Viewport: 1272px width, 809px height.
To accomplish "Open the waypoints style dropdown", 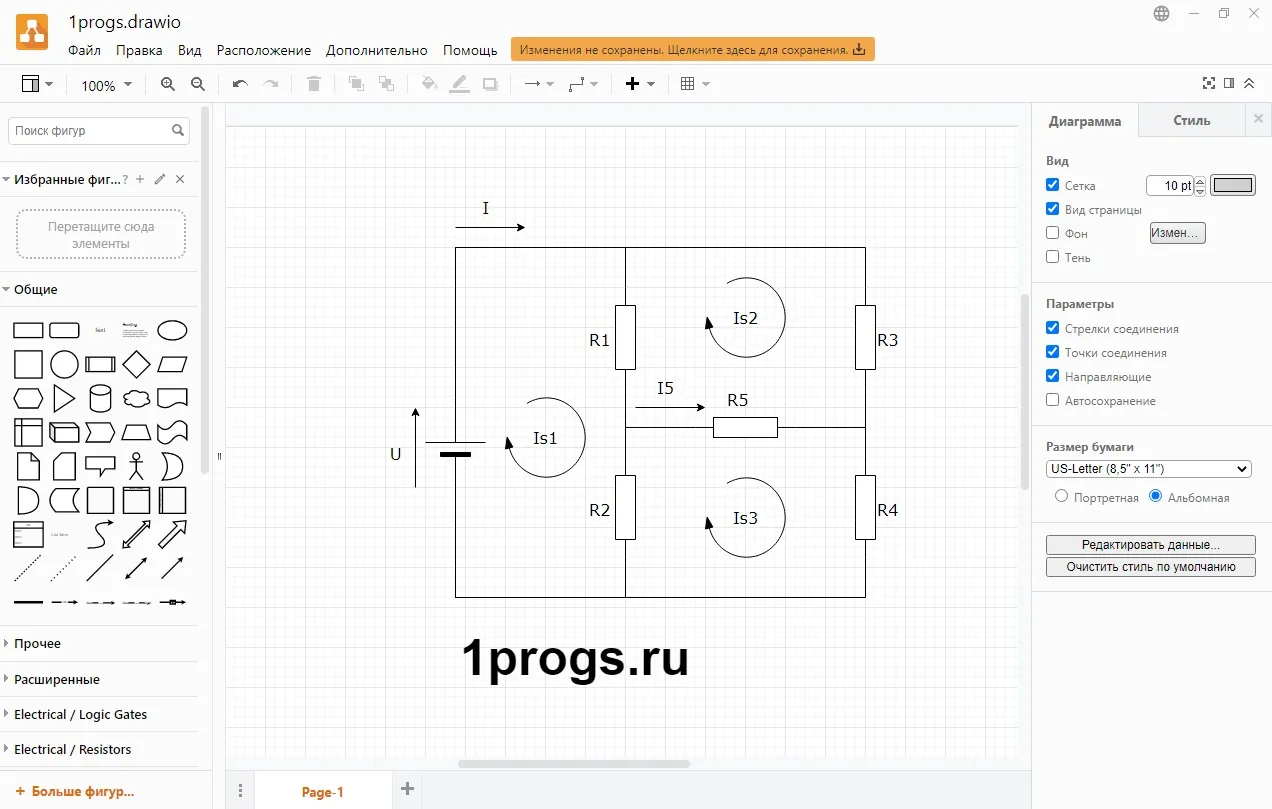I will point(583,85).
